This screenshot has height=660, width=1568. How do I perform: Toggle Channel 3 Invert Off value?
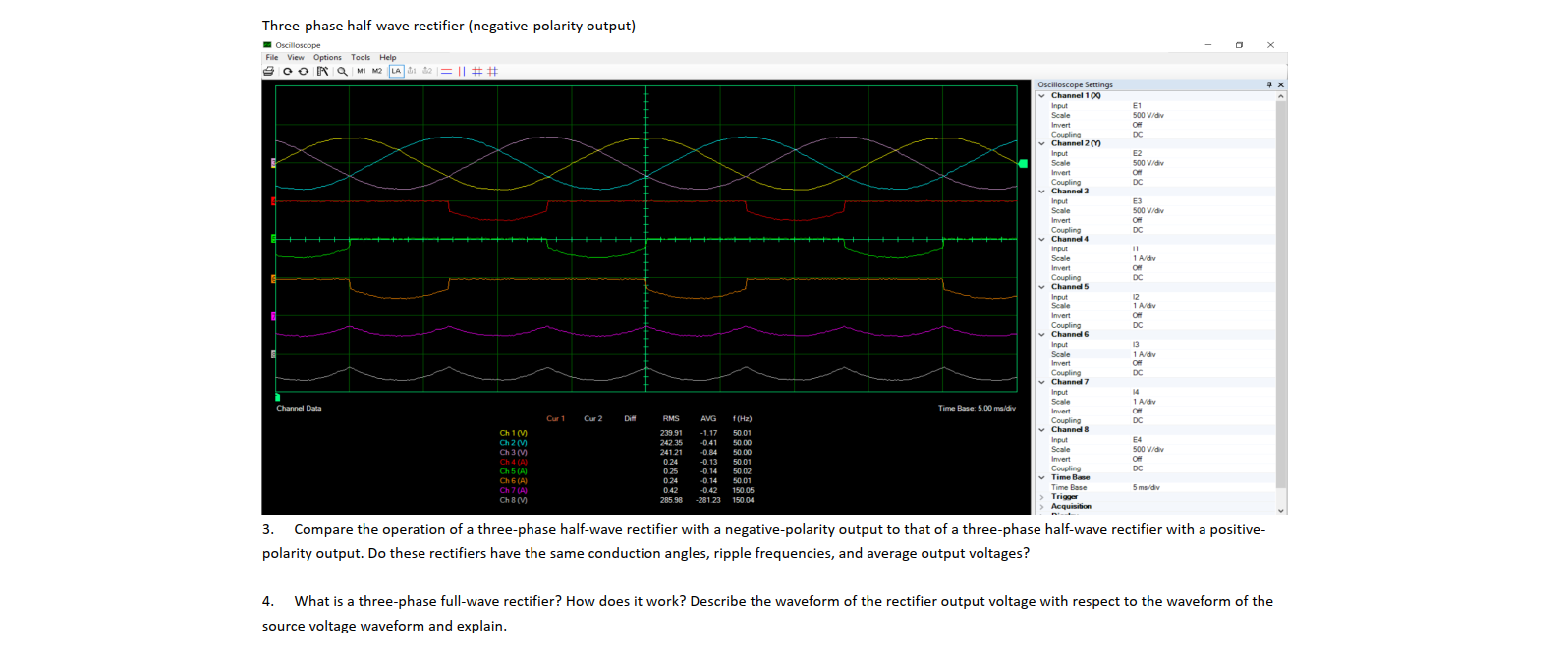pos(1137,220)
